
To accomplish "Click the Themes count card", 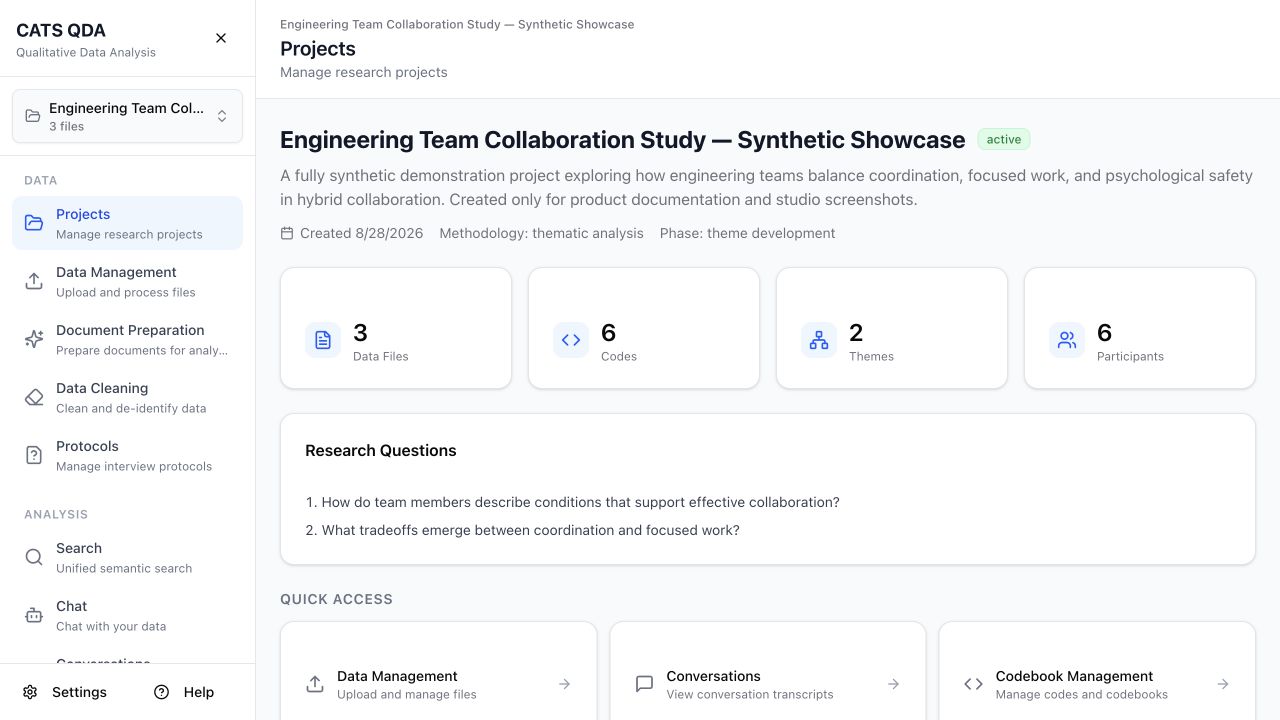I will tap(892, 328).
